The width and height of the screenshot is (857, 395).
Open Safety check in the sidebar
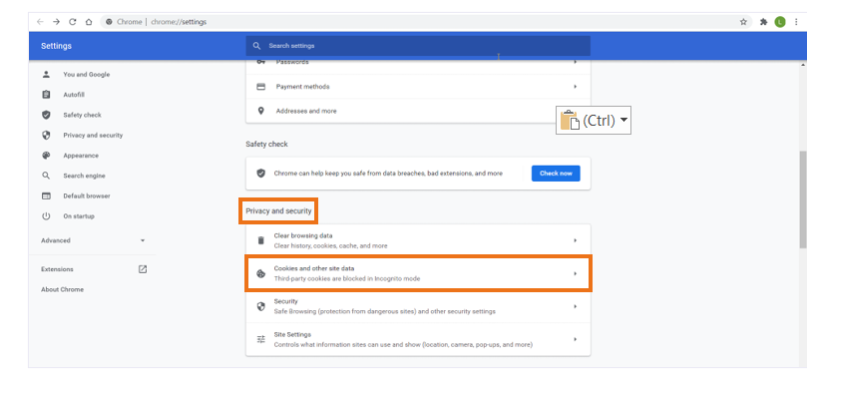[82, 115]
